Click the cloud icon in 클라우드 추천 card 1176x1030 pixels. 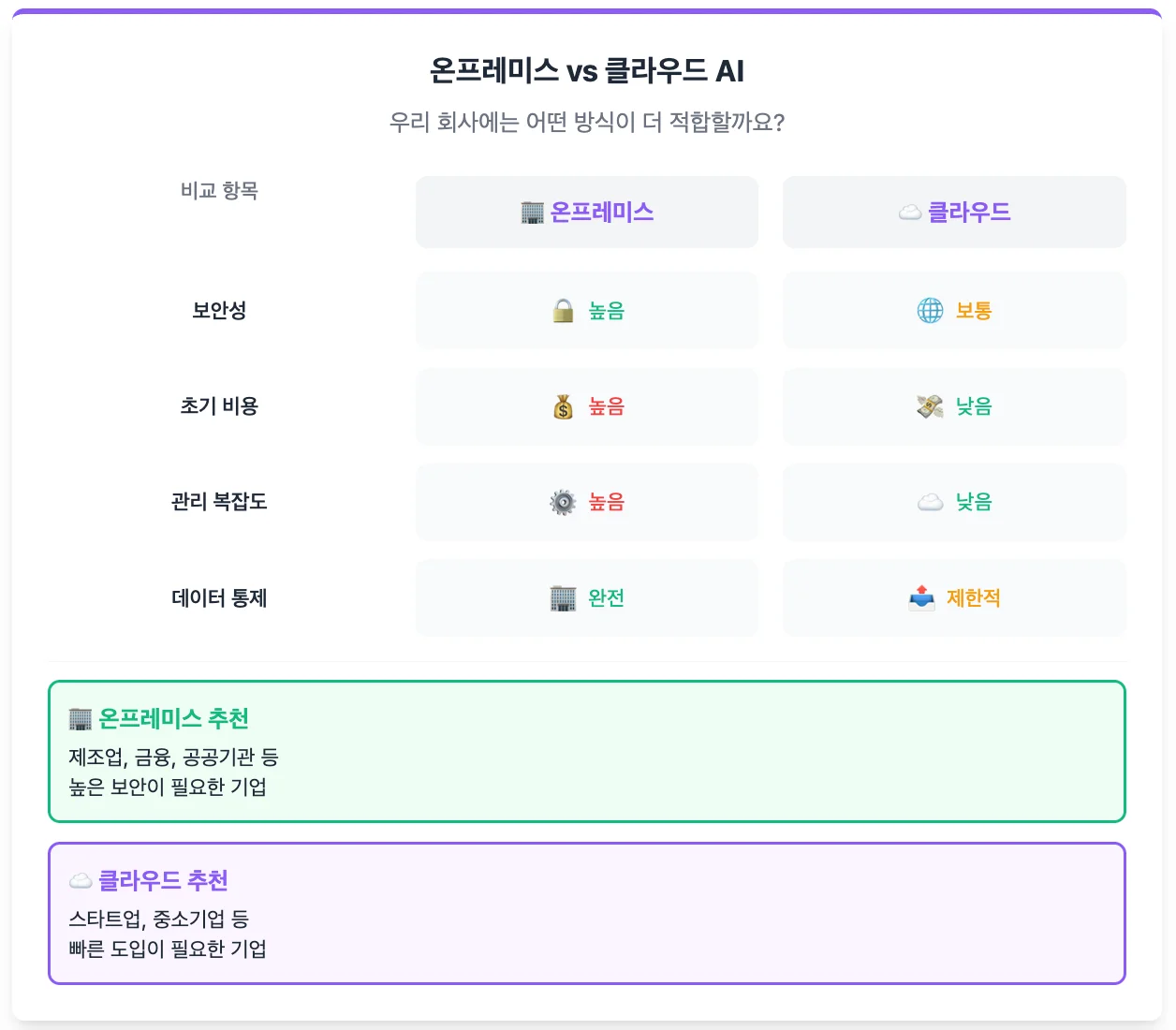pos(81,881)
